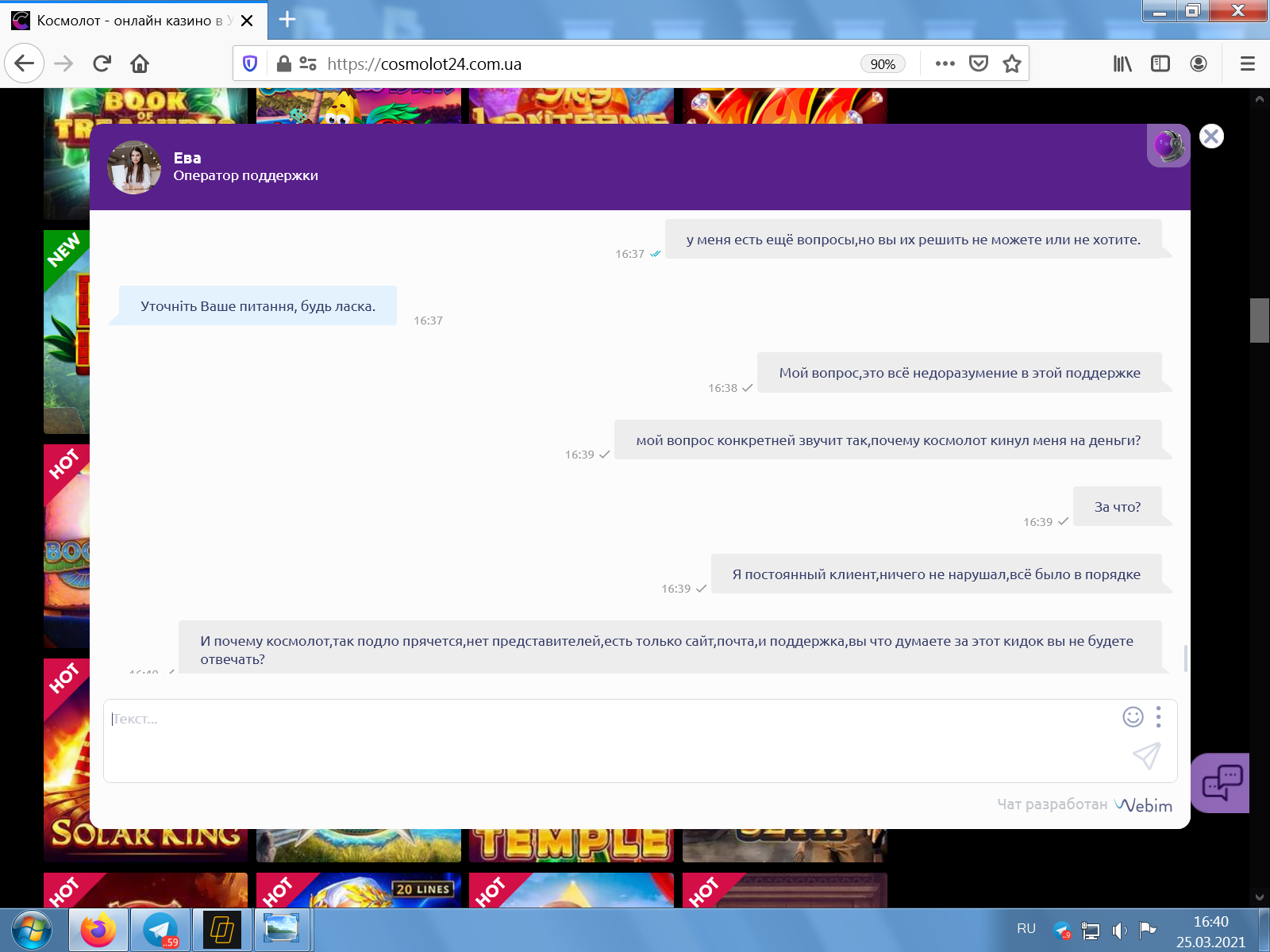Open chat options three-dot menu
Viewport: 1270px width, 952px height.
click(1159, 717)
